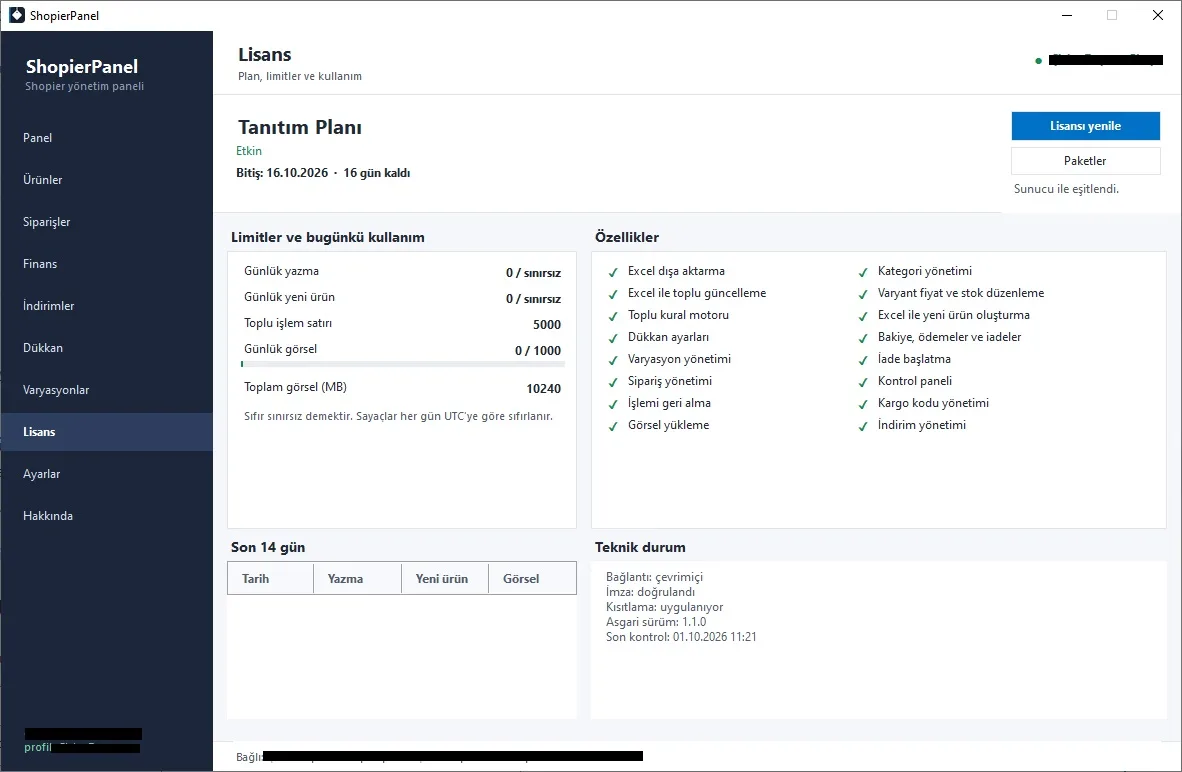
Task: Click the Yazma column header
Action: coord(357,578)
